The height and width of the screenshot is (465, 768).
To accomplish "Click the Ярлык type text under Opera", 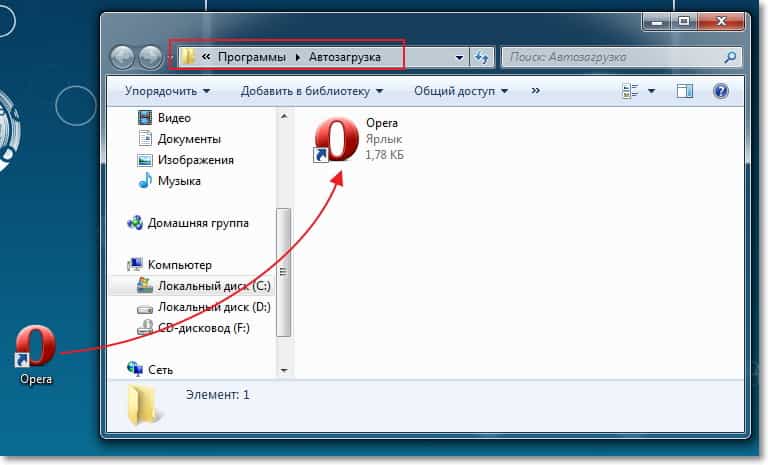I will tap(384, 139).
